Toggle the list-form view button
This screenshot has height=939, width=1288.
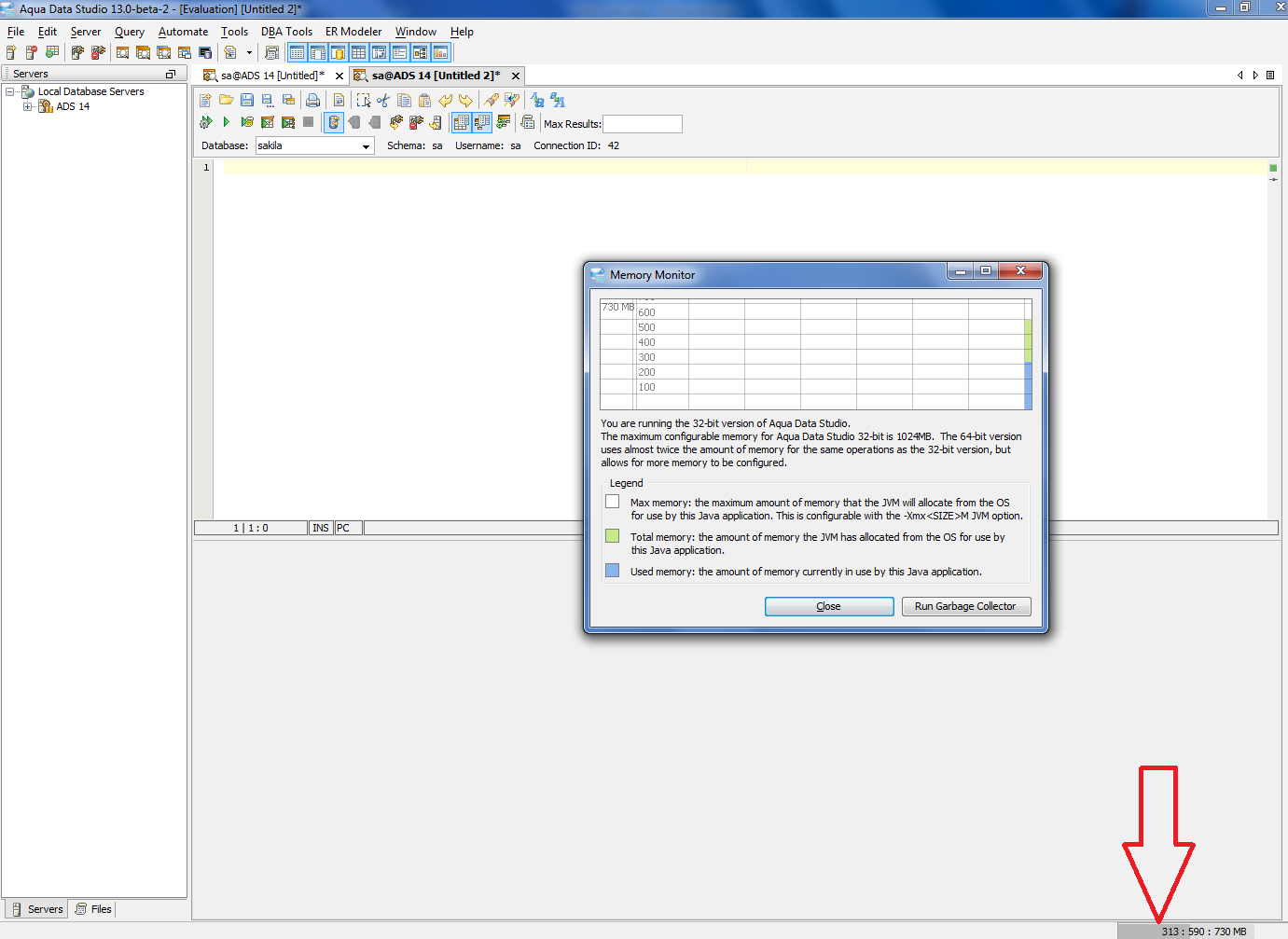399,53
